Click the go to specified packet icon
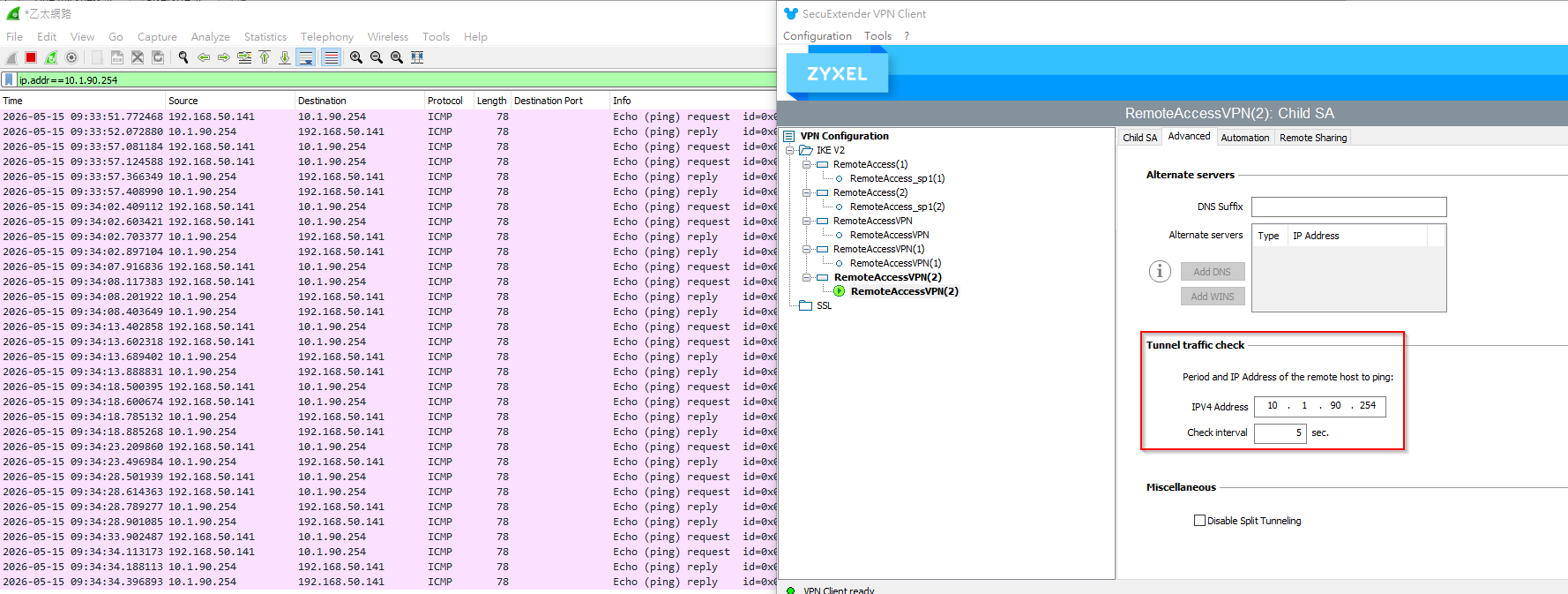Viewport: 1568px width, 594px height. tap(244, 57)
